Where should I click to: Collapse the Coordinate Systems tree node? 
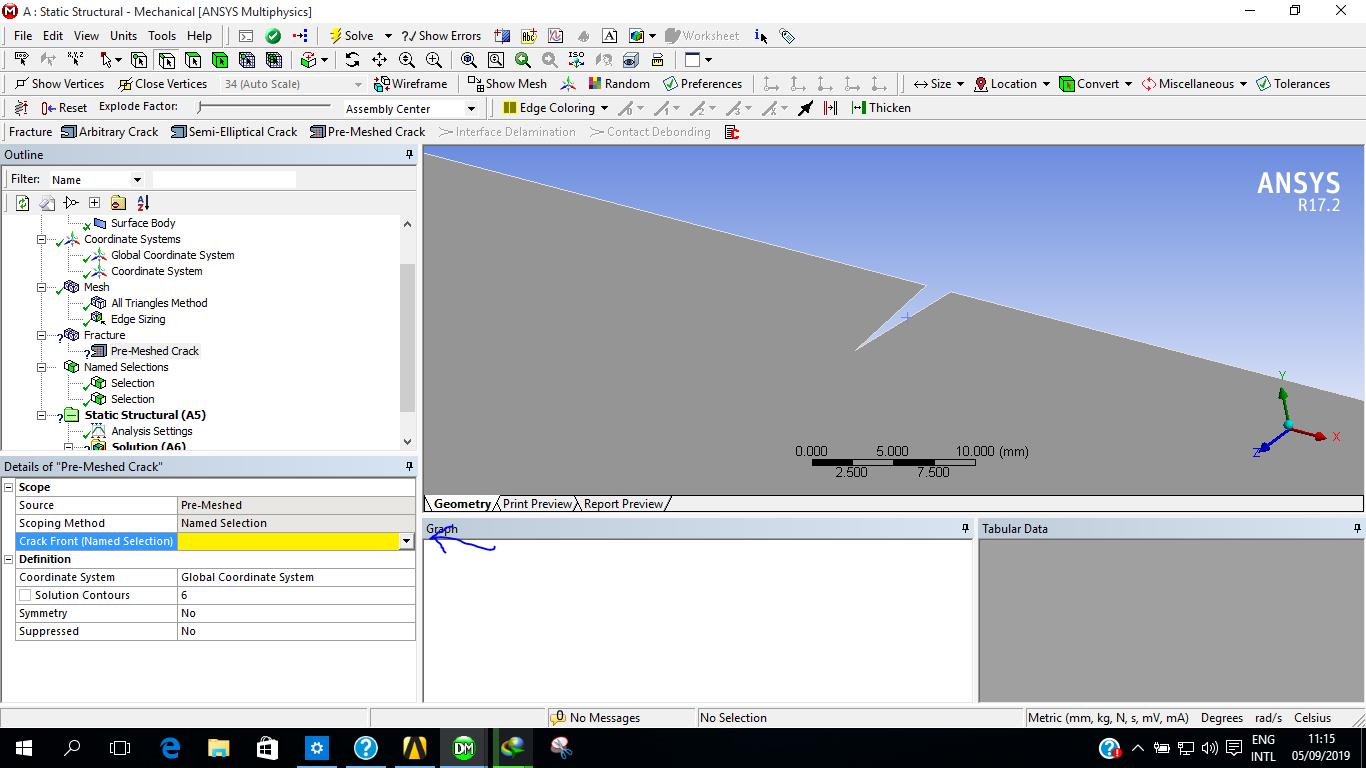click(x=42, y=239)
